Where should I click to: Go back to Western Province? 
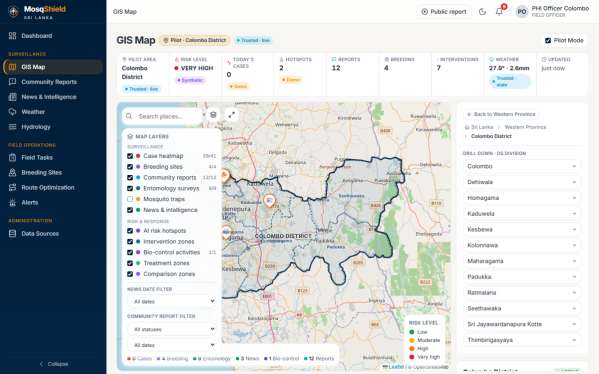point(501,114)
